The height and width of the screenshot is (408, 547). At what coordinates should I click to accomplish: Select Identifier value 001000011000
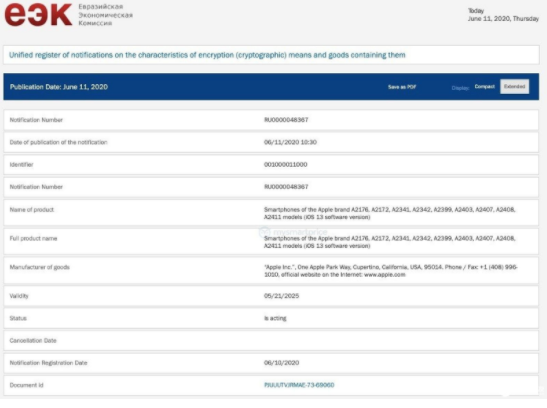(285, 164)
